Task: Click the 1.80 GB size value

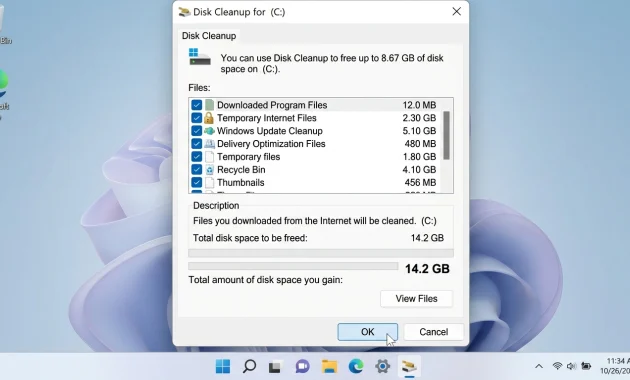Action: (x=419, y=157)
